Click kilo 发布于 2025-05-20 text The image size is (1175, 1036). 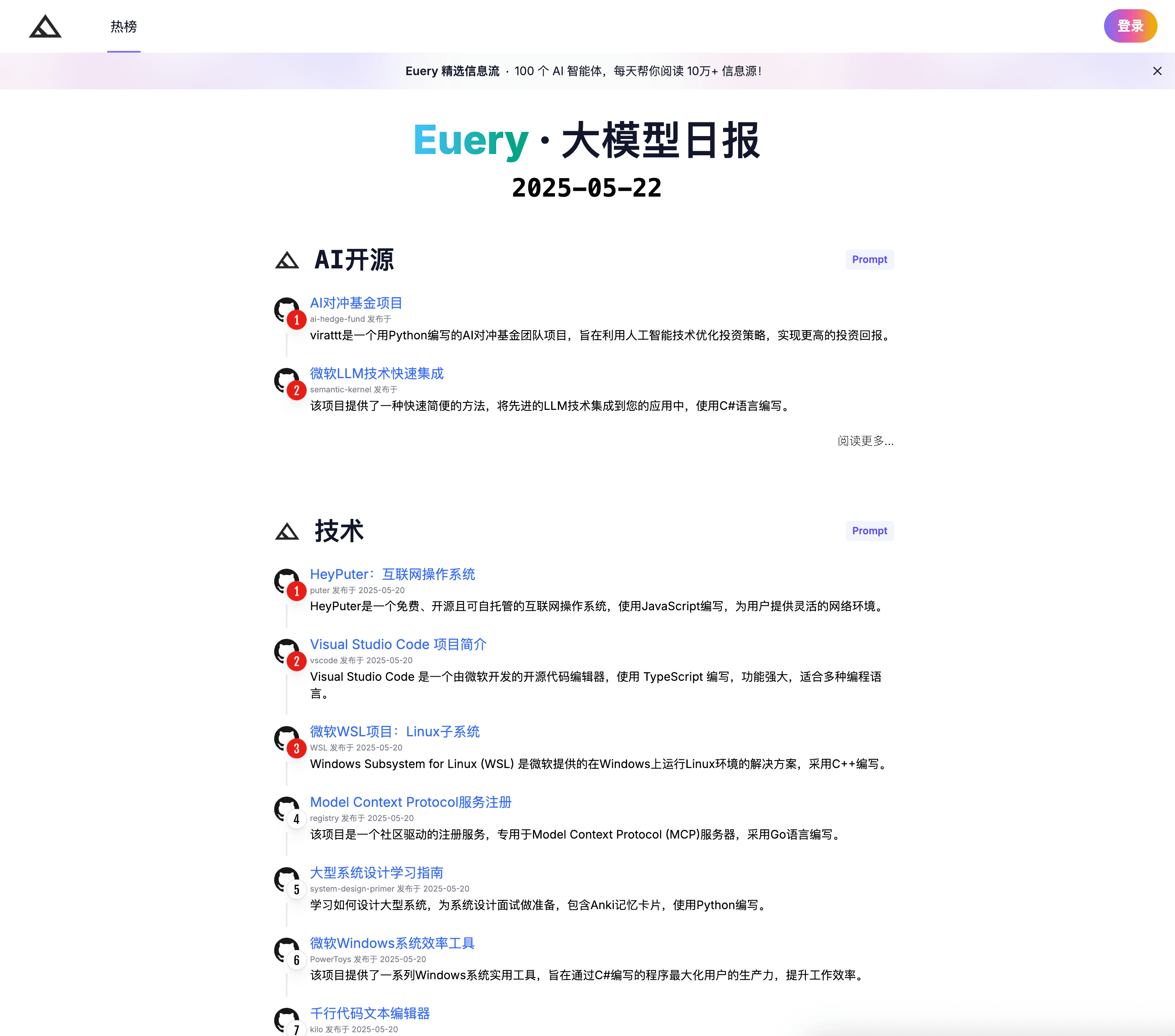pyautogui.click(x=353, y=1030)
